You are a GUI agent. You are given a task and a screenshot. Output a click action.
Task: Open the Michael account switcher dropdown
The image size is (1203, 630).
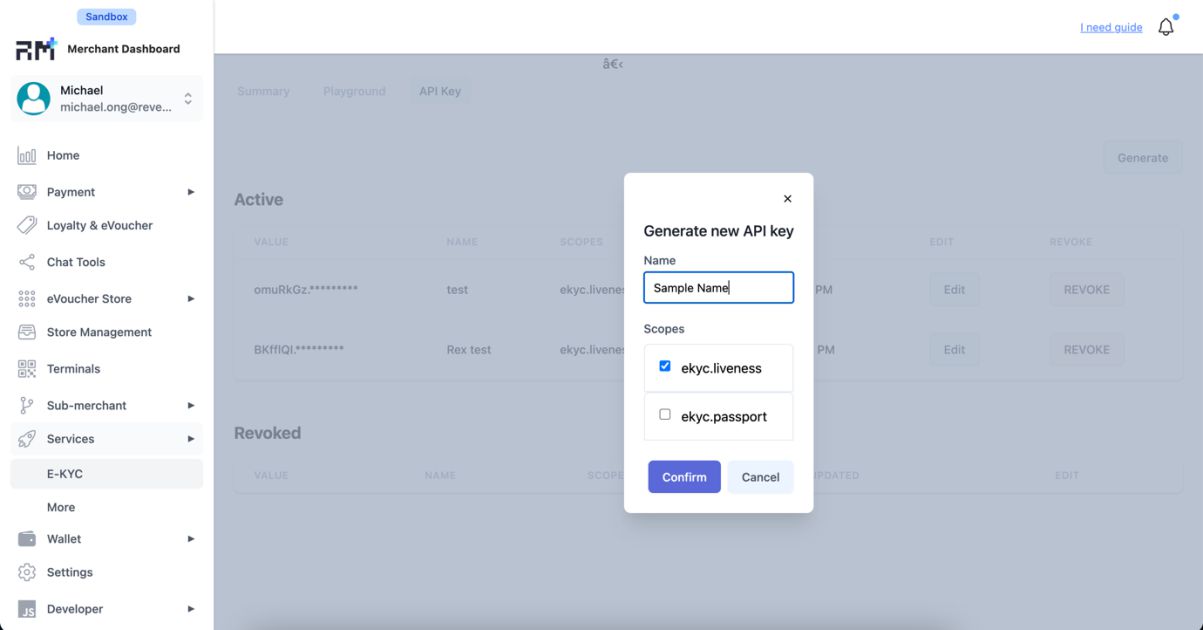107,99
